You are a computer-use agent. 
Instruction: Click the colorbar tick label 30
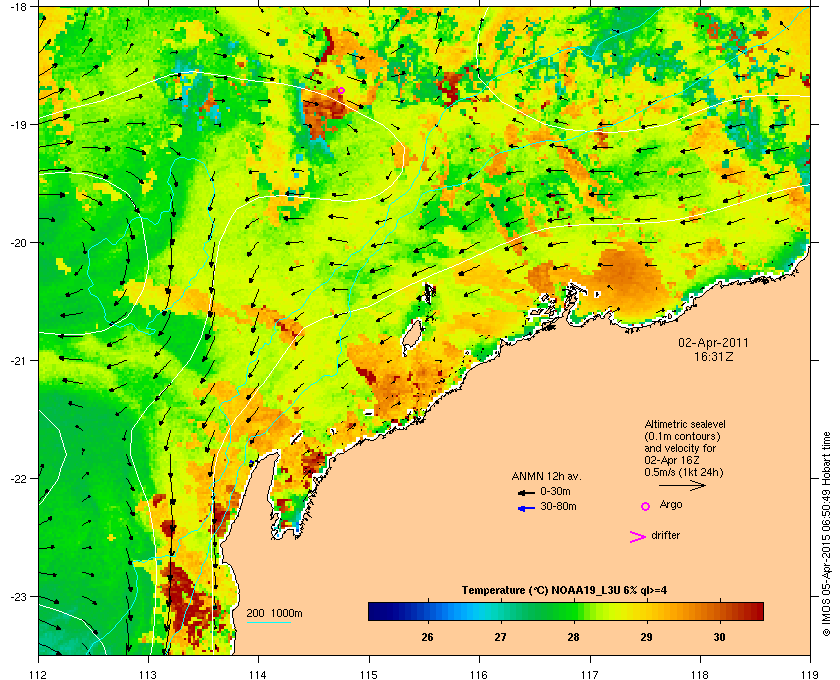(719, 637)
